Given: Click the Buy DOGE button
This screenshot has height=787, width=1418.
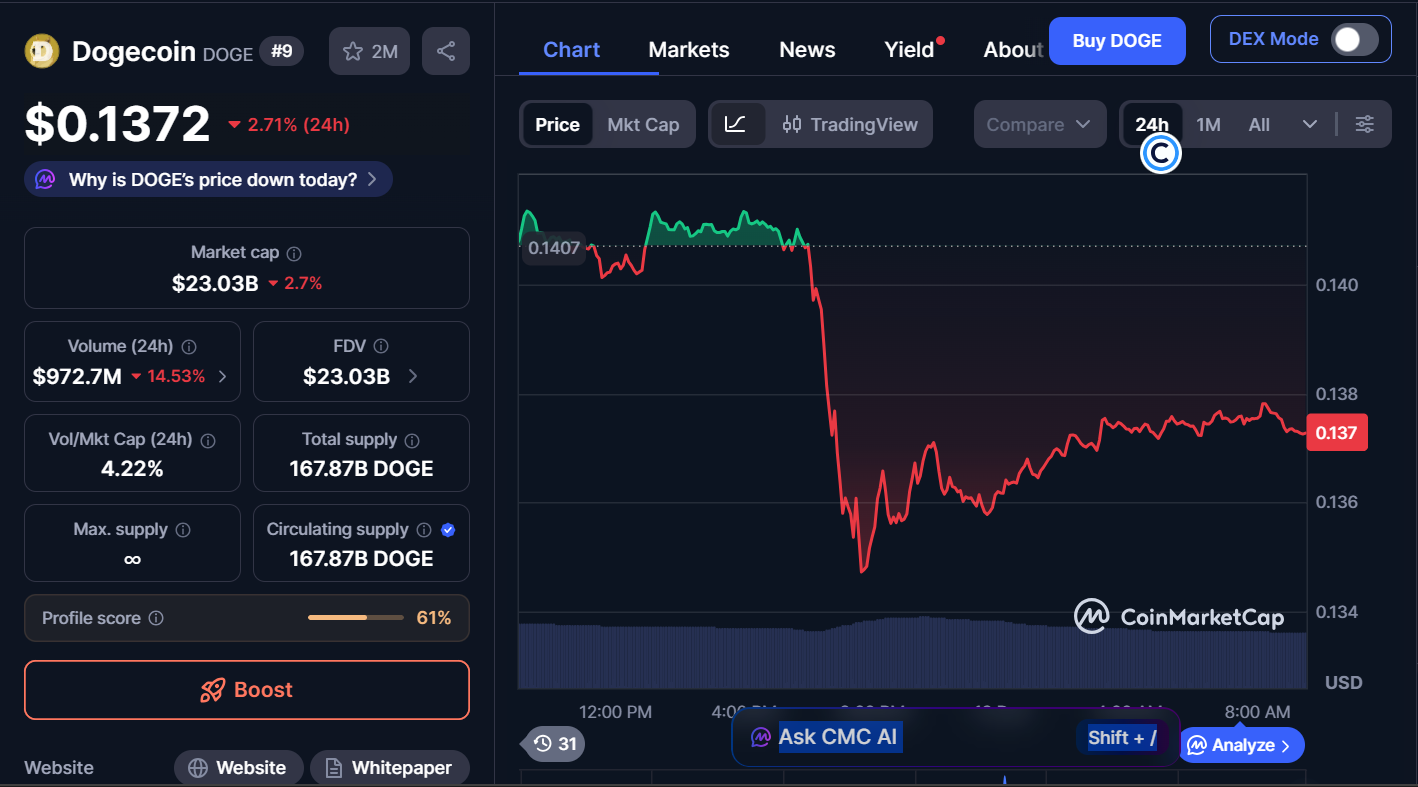Looking at the screenshot, I should [x=1117, y=40].
